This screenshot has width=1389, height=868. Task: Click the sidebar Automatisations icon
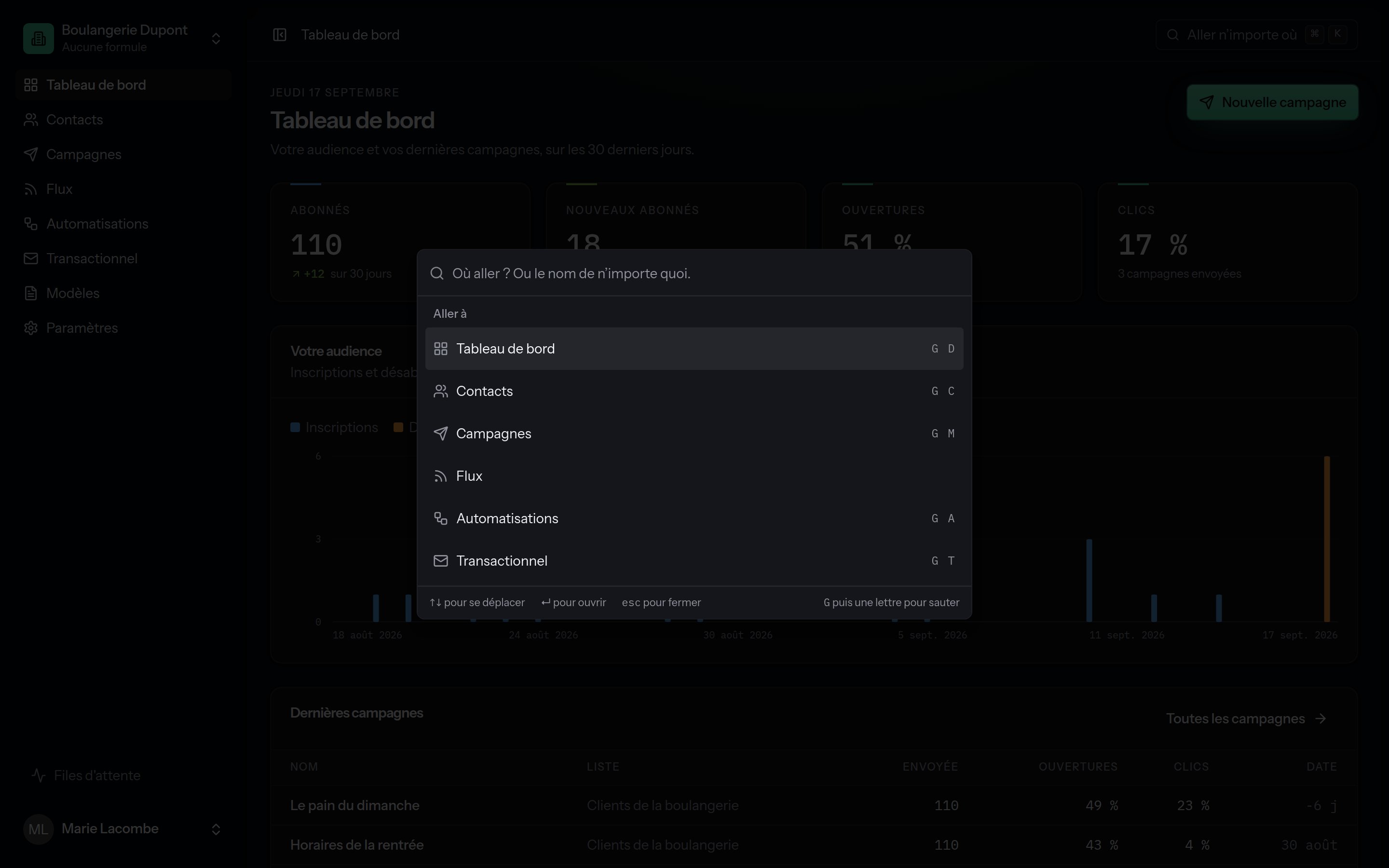31,224
